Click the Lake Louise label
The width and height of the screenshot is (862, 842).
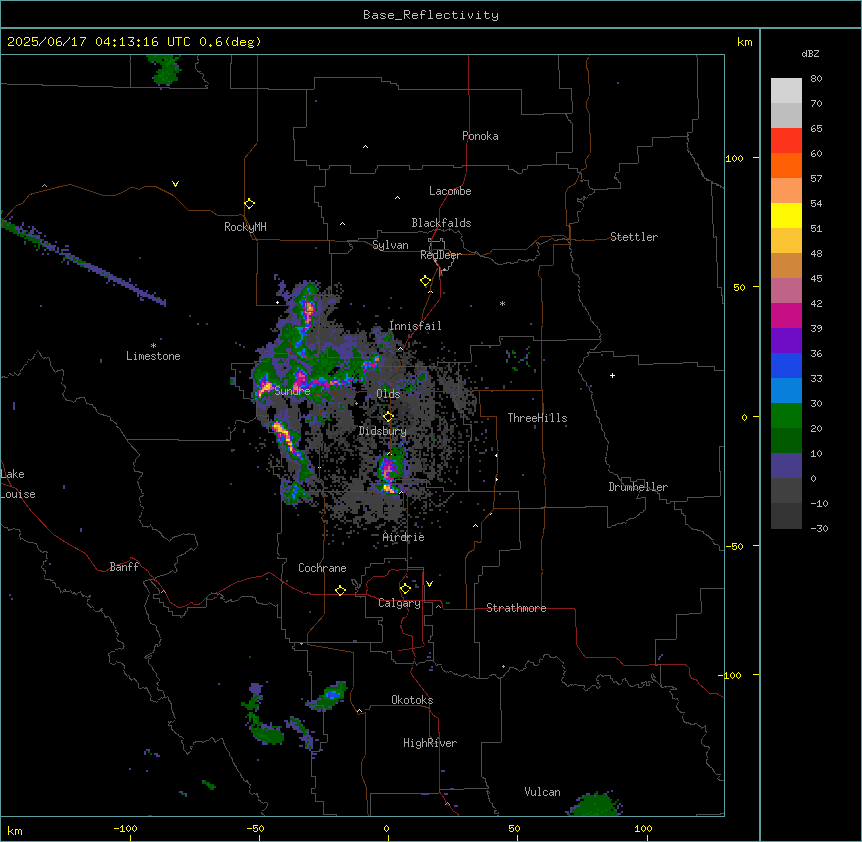point(18,484)
